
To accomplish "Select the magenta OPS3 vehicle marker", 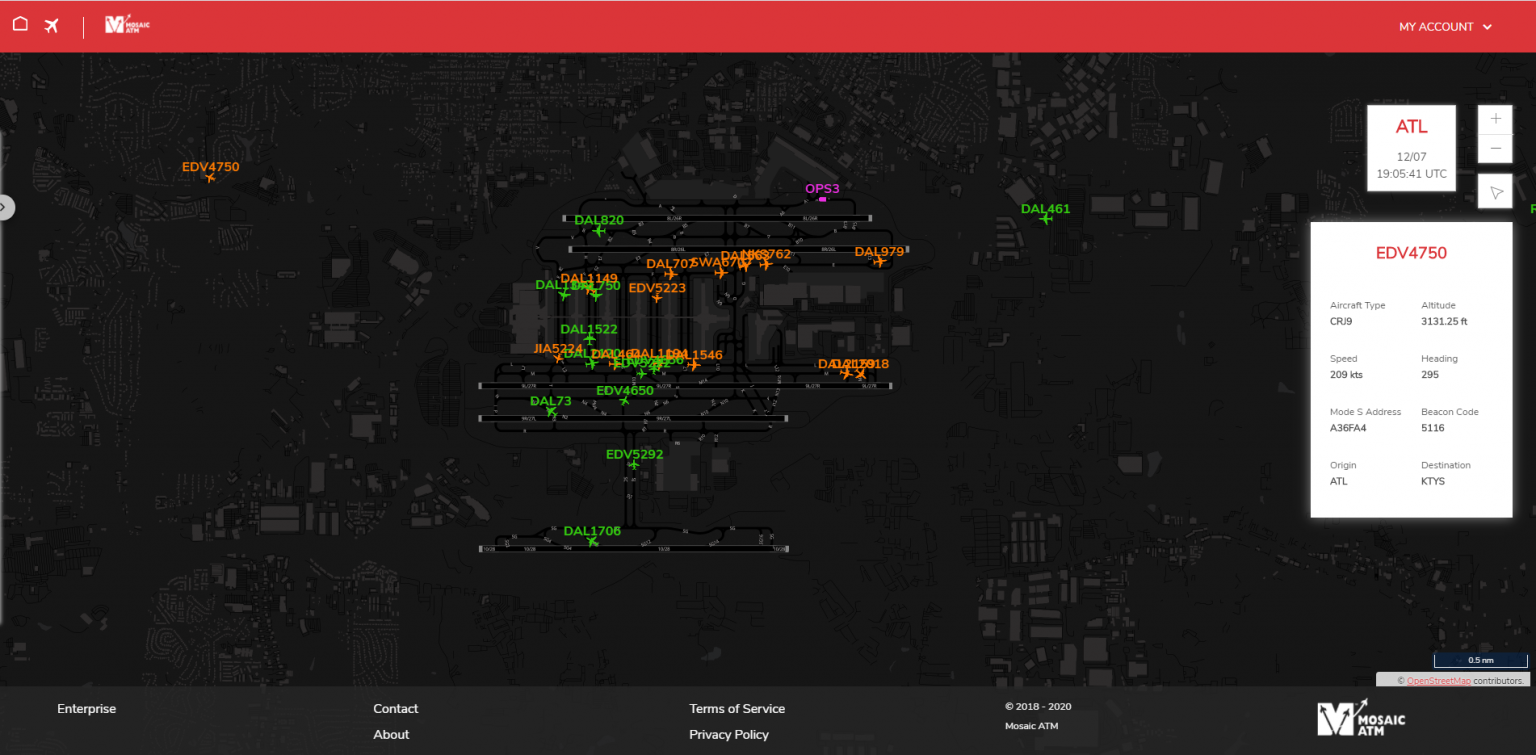I will (822, 199).
